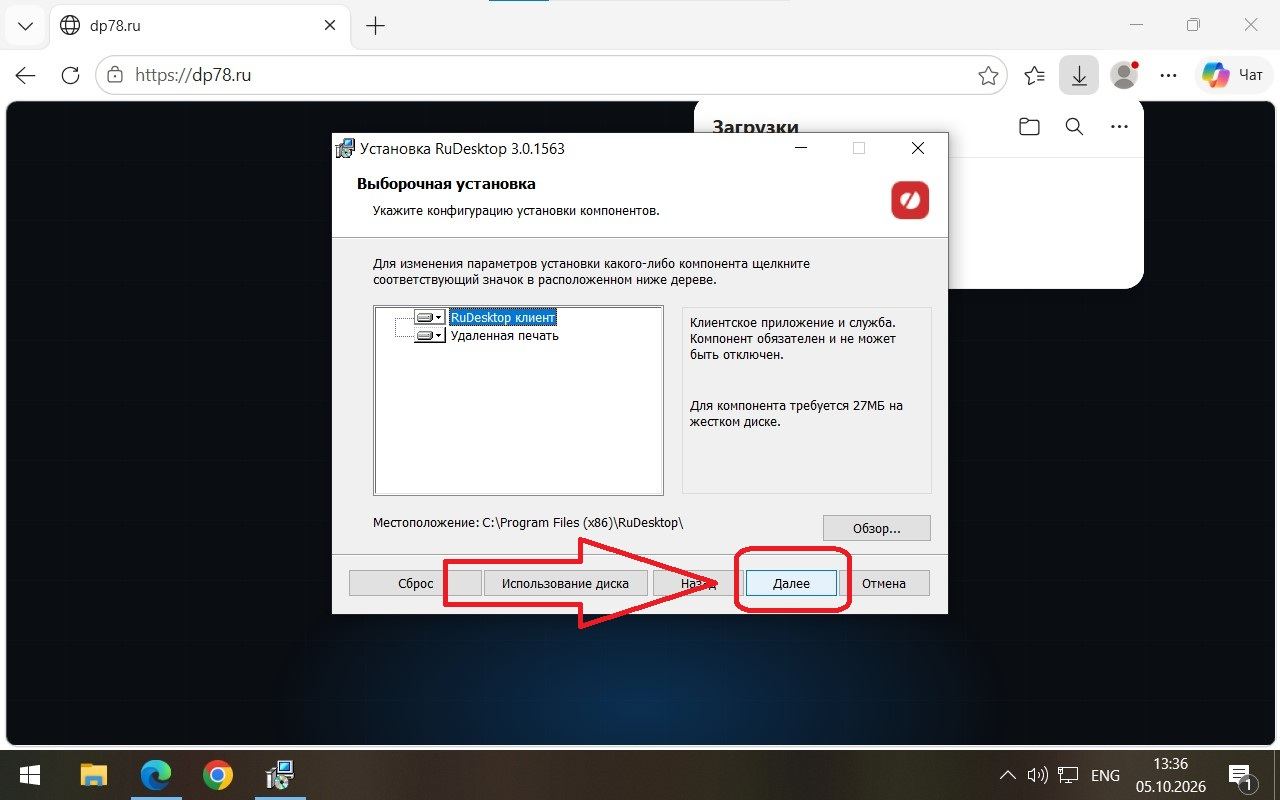1280x800 pixels.
Task: Open network settings from the tray
Action: pyautogui.click(x=1069, y=775)
